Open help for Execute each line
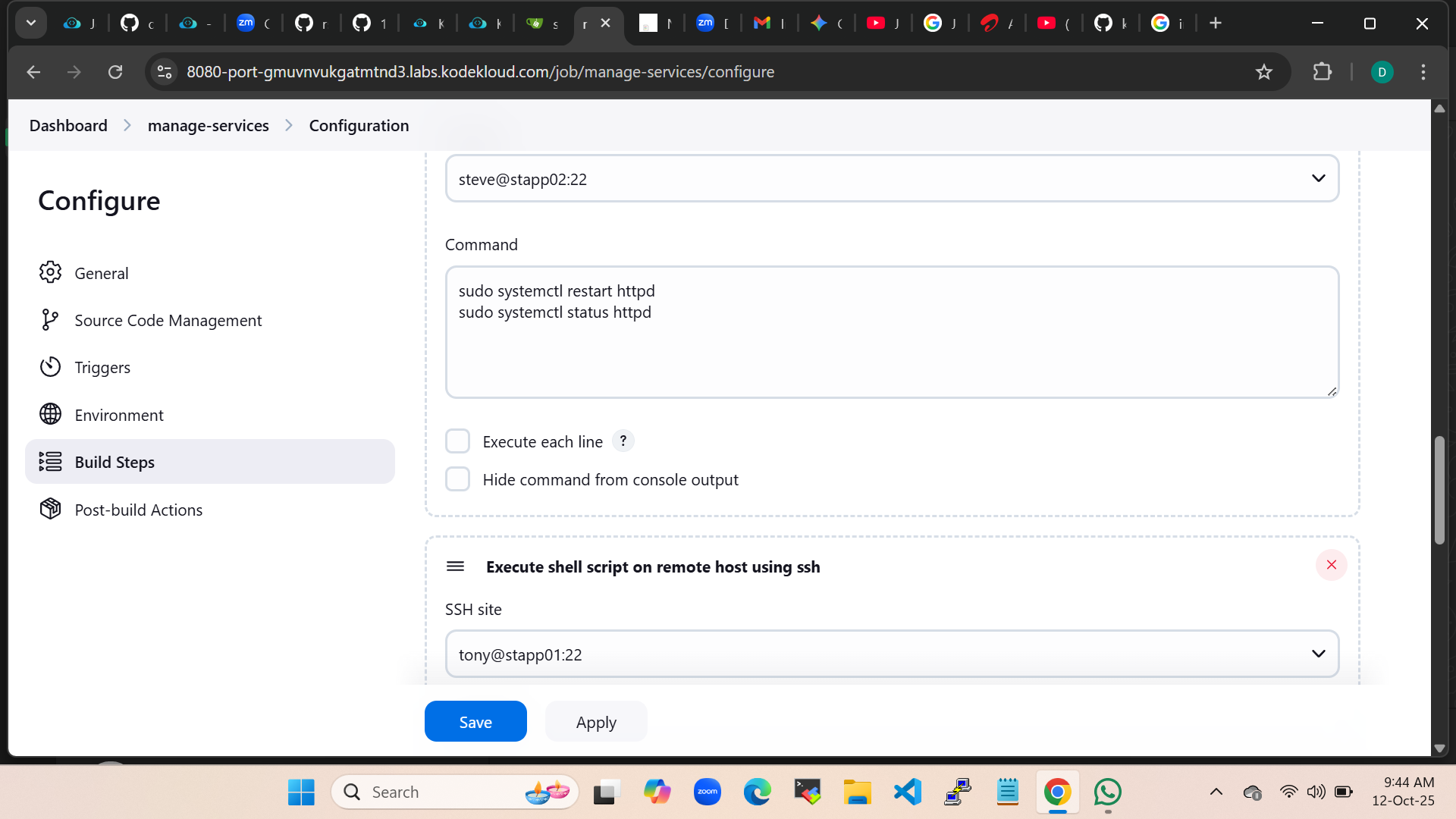This screenshot has width=1456, height=819. point(623,441)
